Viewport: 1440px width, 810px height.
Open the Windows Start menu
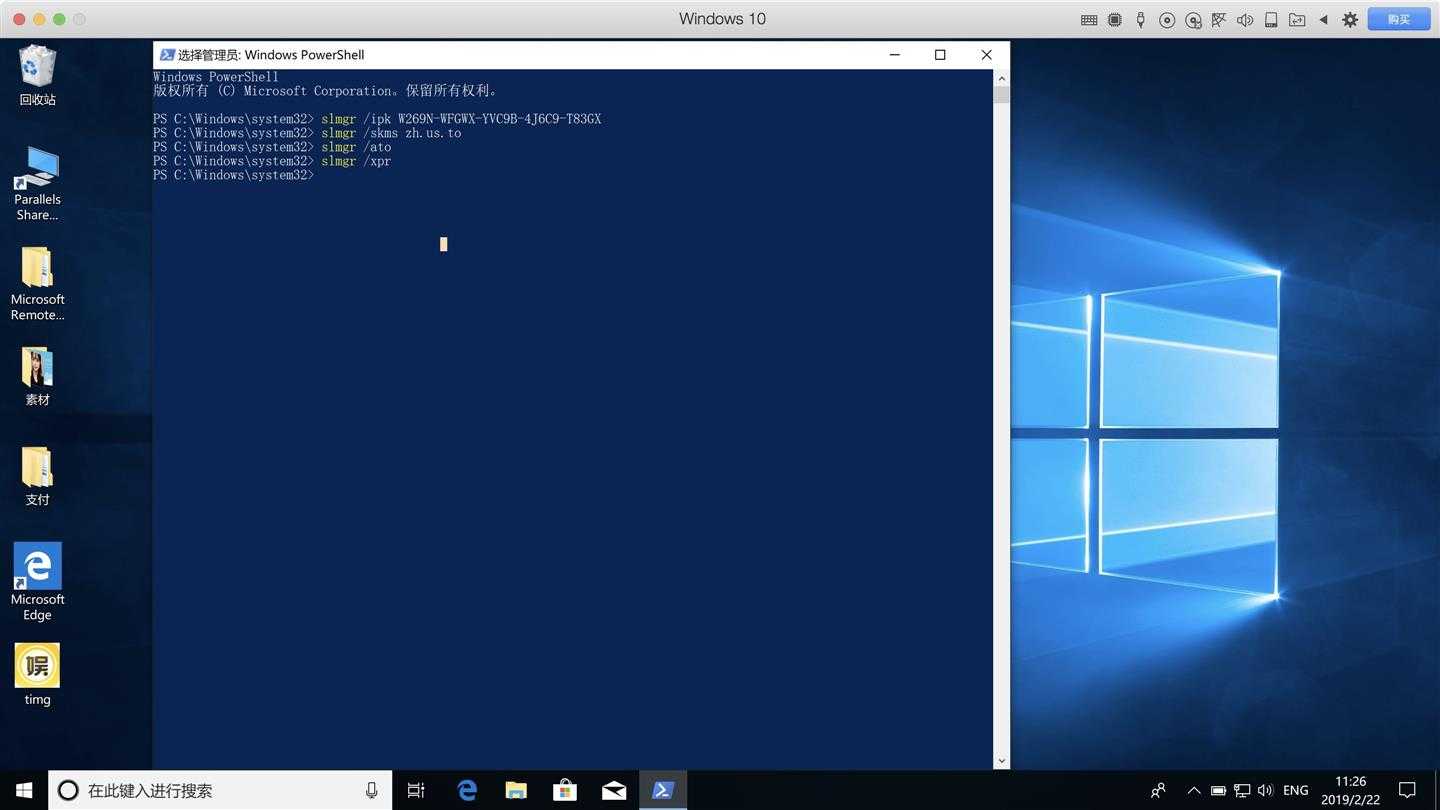tap(24, 790)
